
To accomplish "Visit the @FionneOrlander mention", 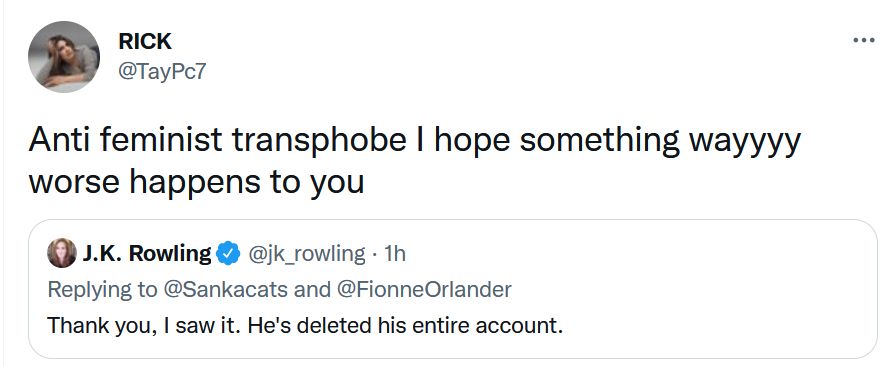I will point(424,289).
